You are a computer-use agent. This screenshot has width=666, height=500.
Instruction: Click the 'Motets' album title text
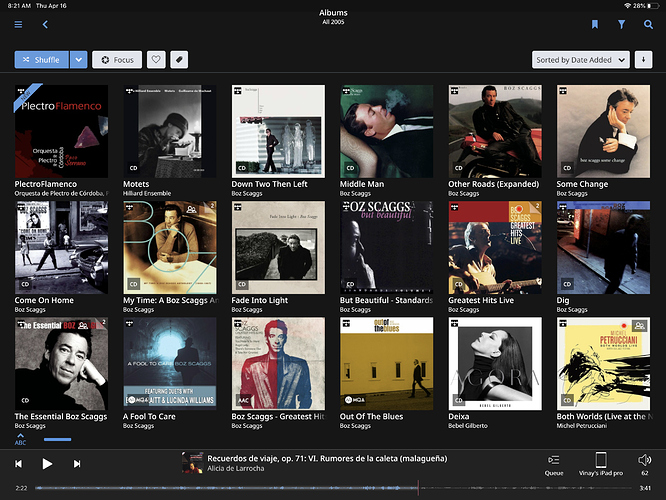pyautogui.click(x=136, y=184)
